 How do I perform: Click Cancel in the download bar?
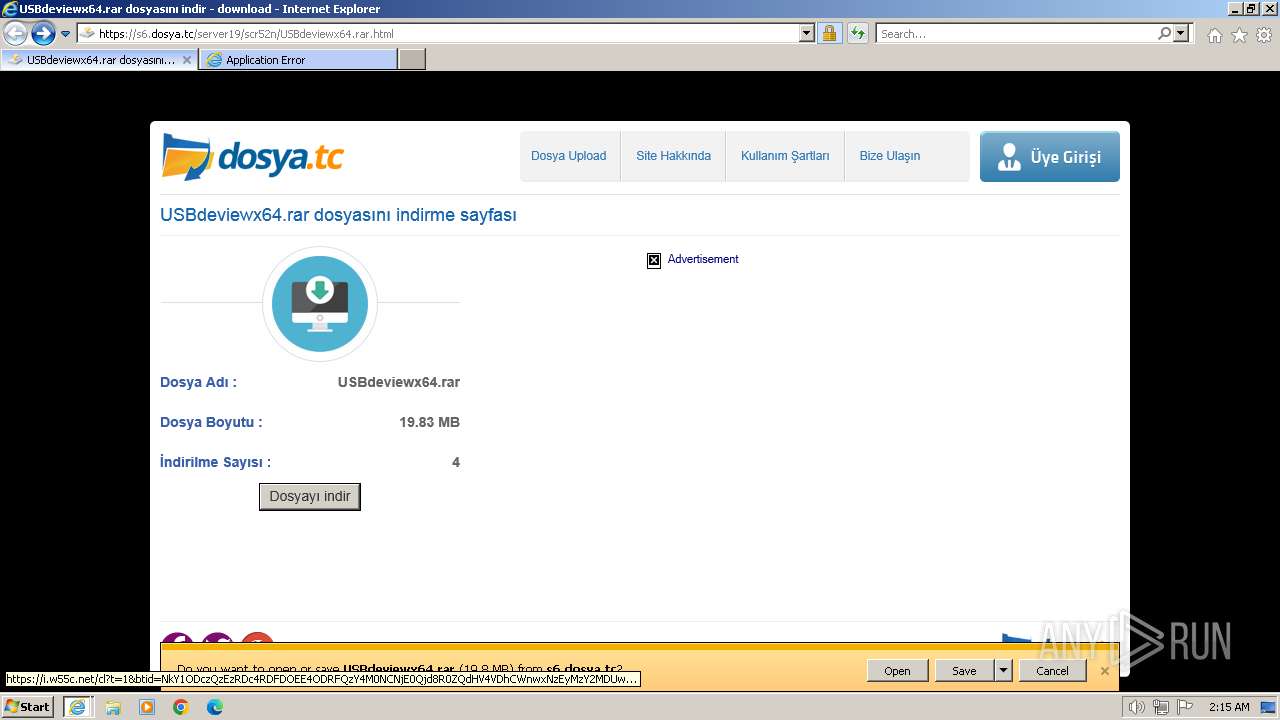point(1052,671)
